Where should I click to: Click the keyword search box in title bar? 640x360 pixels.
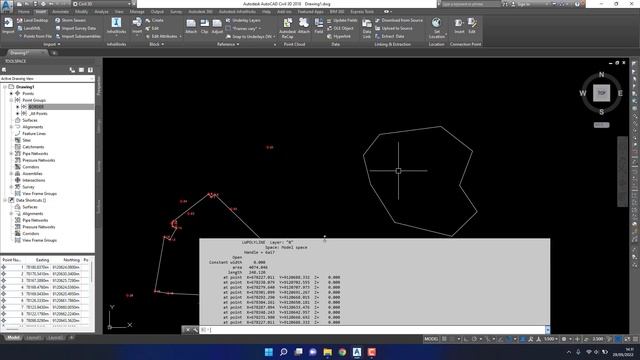(x=471, y=4)
